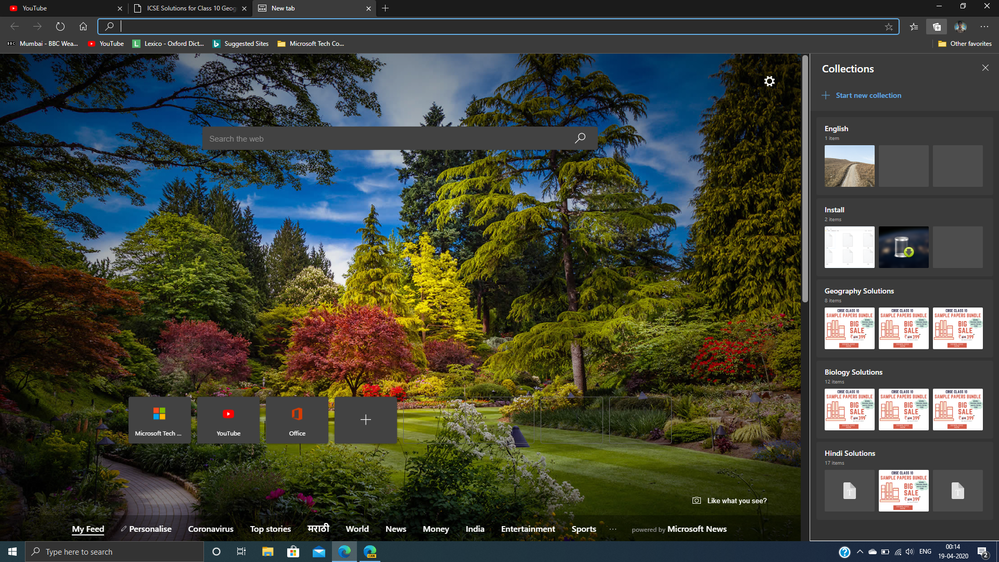The image size is (999, 562).
Task: Open the English collection thumbnail
Action: pyautogui.click(x=849, y=166)
